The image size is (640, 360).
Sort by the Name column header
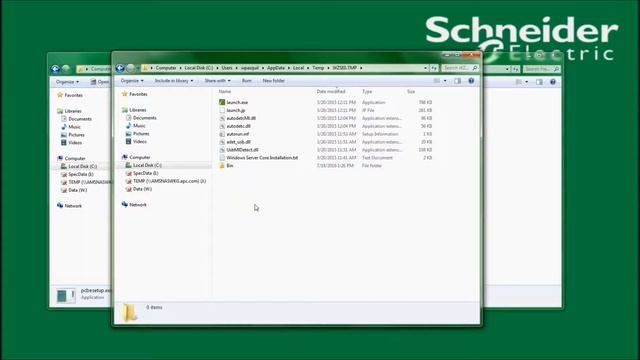tap(225, 92)
